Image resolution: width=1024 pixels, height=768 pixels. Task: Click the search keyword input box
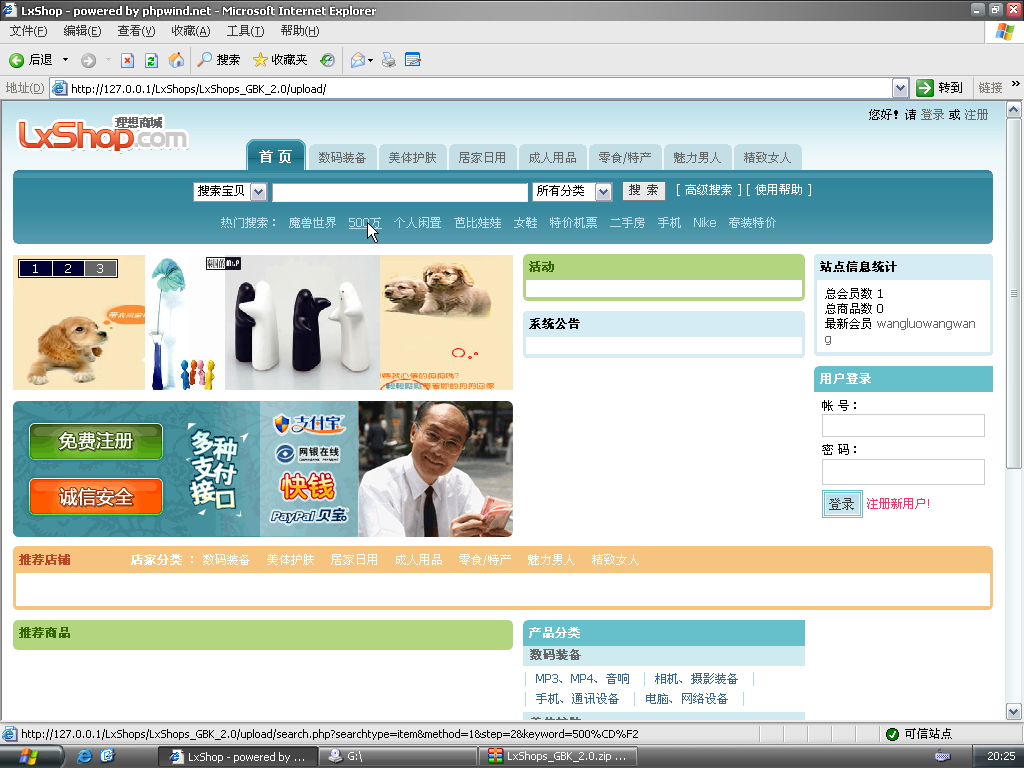(x=400, y=192)
